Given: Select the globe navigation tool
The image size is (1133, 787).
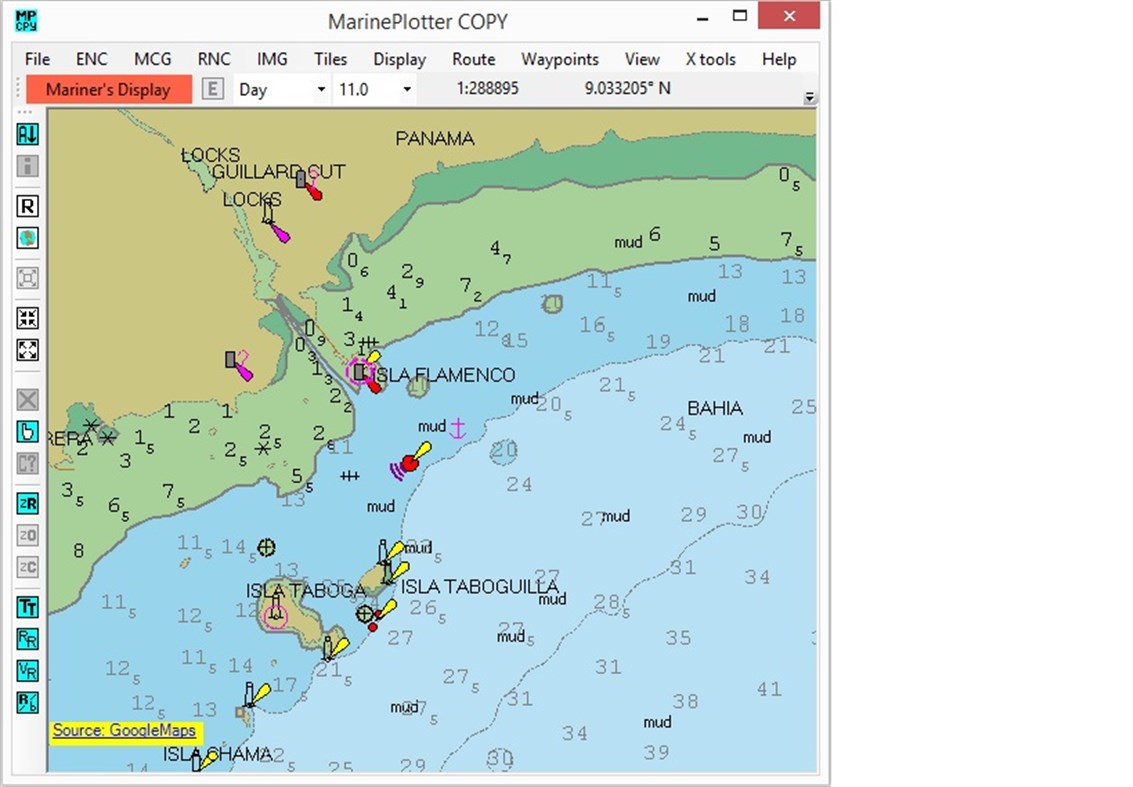Looking at the screenshot, I should (x=26, y=238).
